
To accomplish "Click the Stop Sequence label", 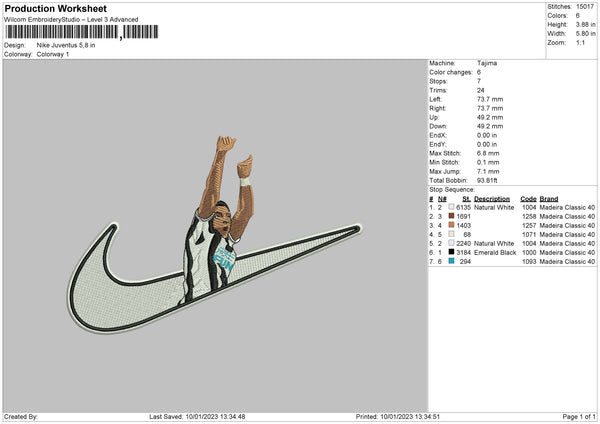I will click(x=452, y=190).
